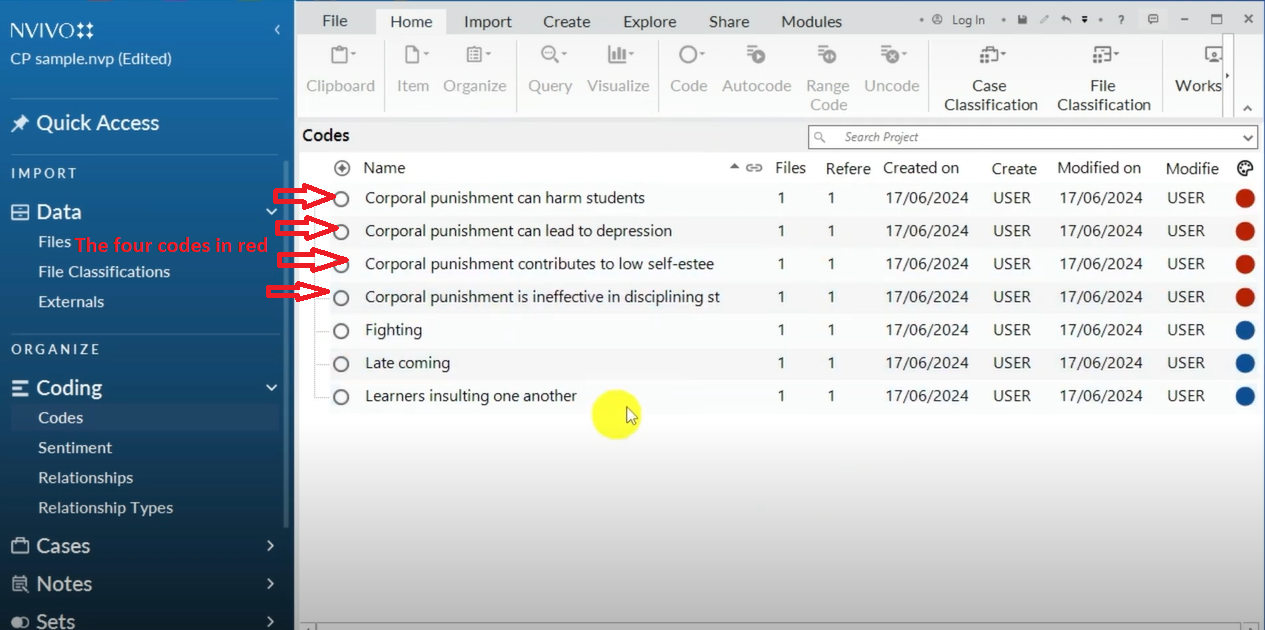Viewport: 1265px width, 630px height.
Task: Click the Code ribbon button
Action: point(689,69)
